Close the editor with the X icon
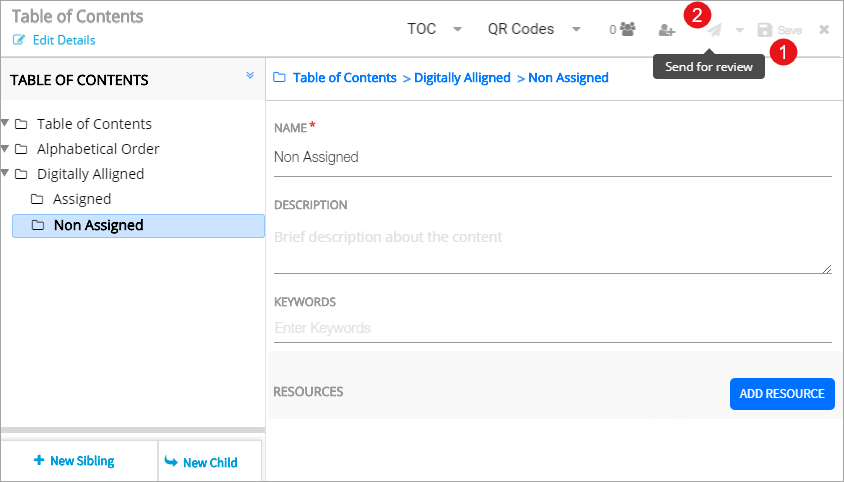This screenshot has width=844, height=482. 824,30
